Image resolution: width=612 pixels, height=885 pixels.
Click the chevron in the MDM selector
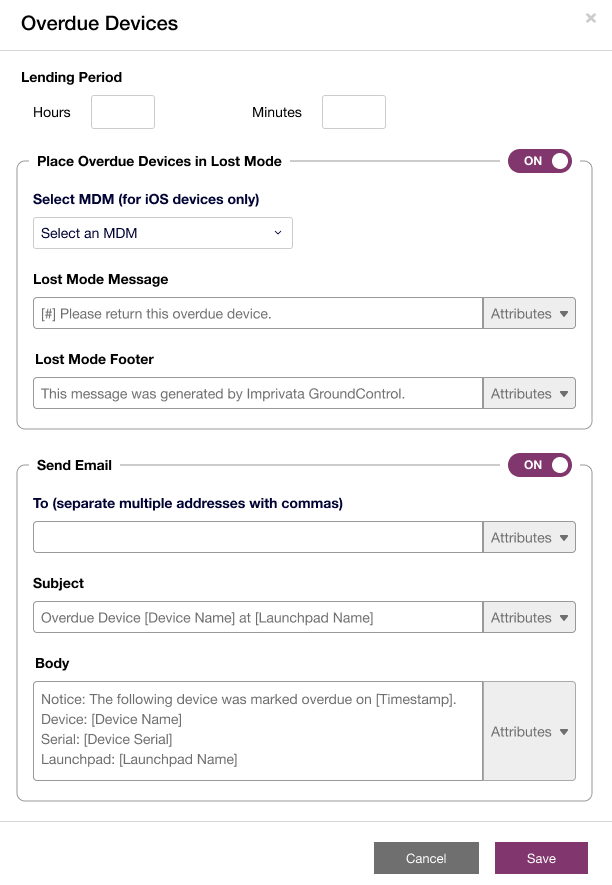[279, 233]
